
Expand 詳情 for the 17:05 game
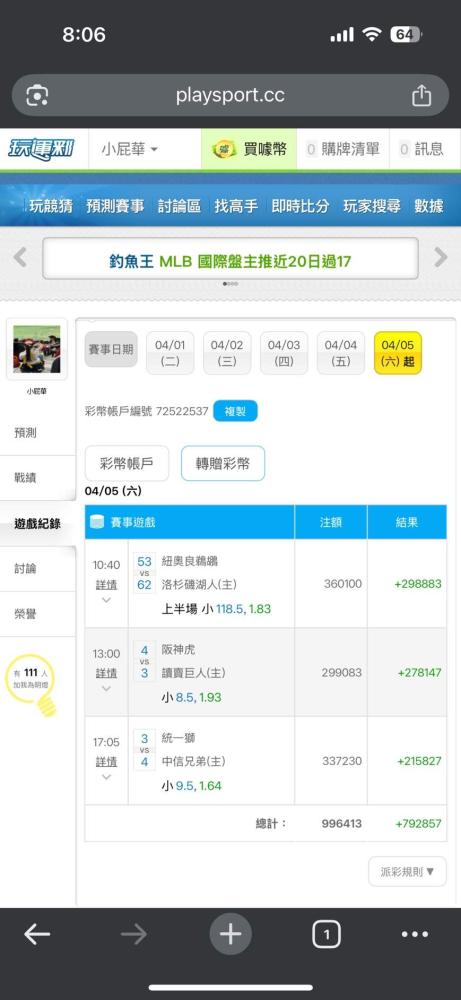(106, 767)
